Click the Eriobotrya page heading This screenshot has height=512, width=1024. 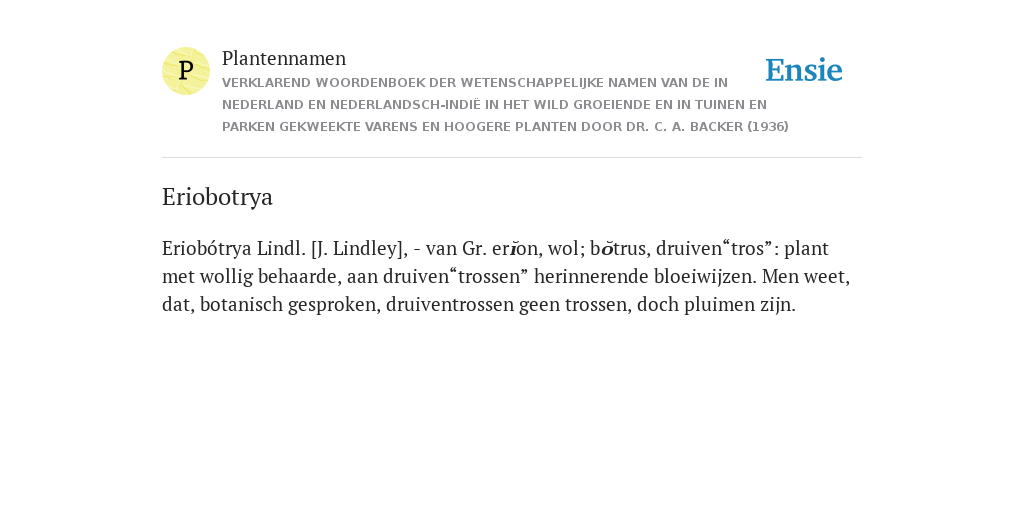pyautogui.click(x=217, y=197)
